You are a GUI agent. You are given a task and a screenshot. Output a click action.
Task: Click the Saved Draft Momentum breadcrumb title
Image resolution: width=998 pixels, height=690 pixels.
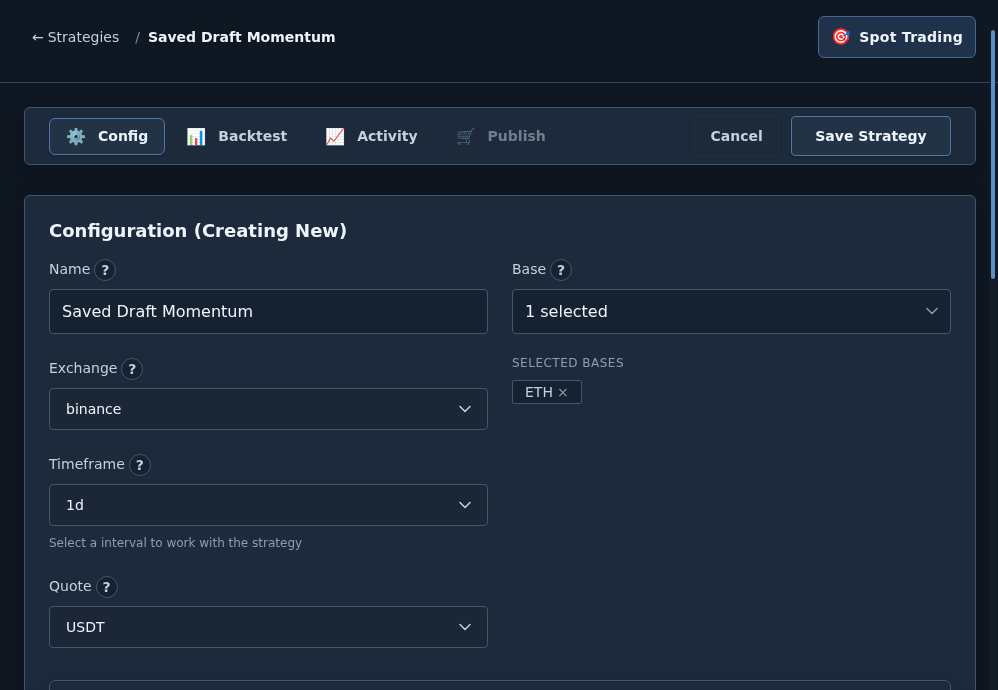point(242,37)
